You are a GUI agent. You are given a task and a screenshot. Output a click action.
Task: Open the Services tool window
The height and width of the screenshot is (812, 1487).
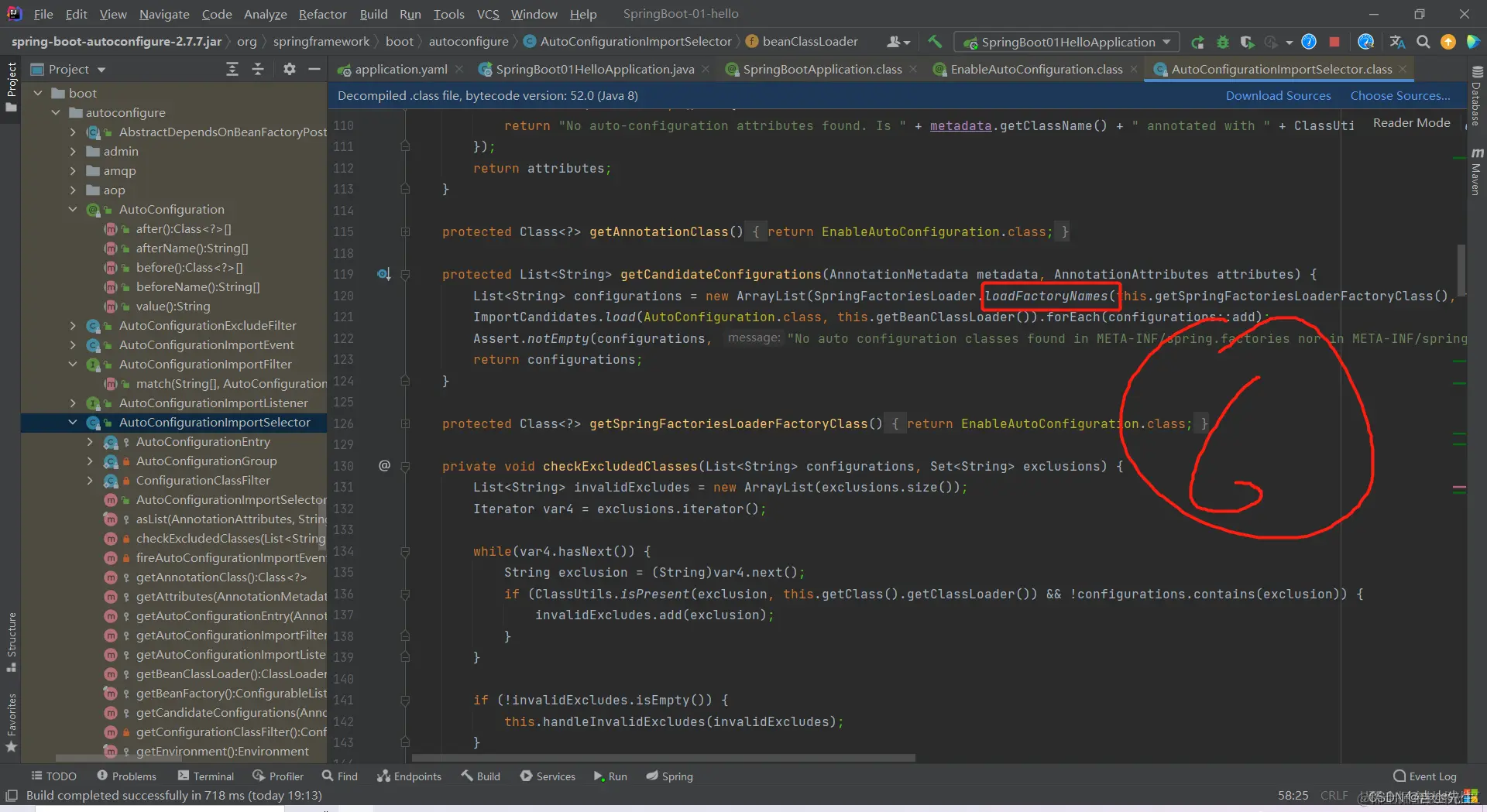[548, 776]
